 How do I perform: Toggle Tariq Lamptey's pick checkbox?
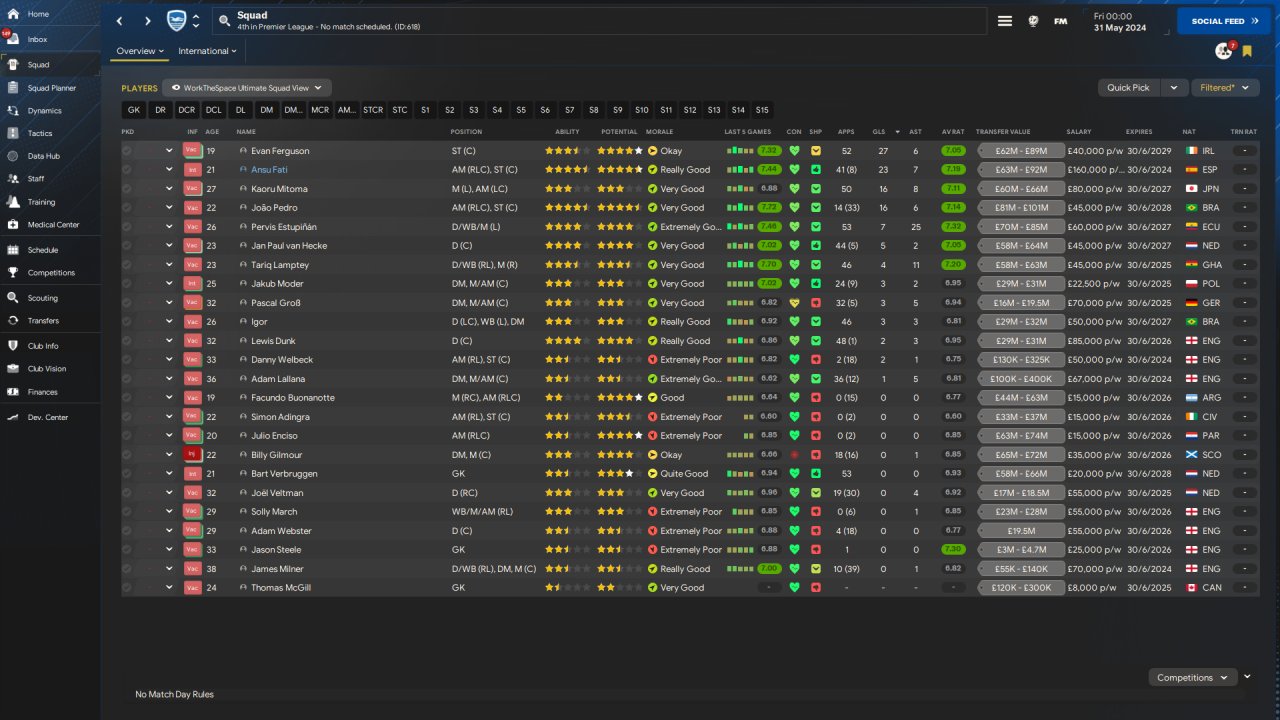(127, 265)
